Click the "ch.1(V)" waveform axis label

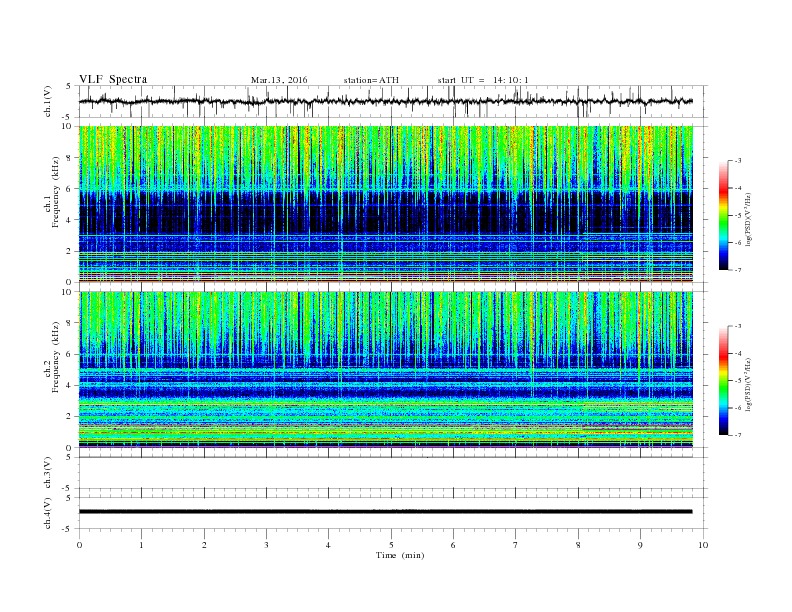click(x=48, y=101)
